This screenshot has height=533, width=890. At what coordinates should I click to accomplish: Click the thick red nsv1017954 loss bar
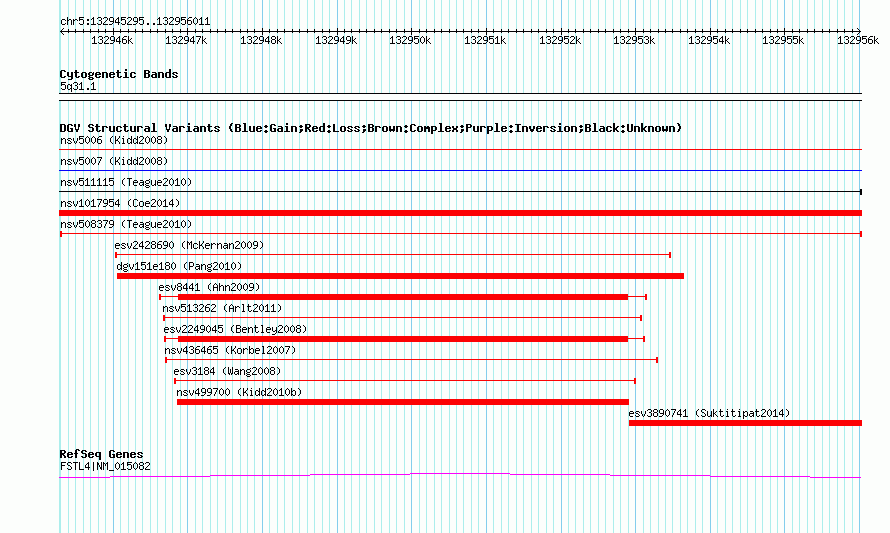460,213
